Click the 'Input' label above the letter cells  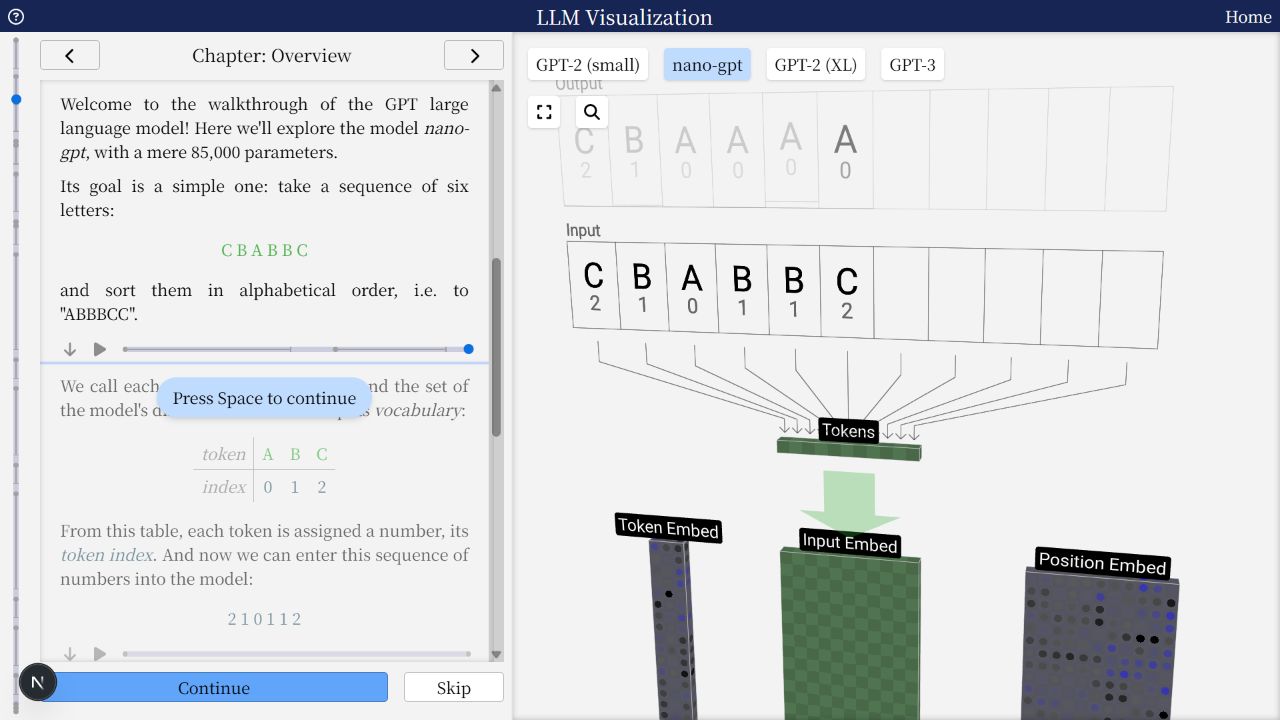pos(583,230)
